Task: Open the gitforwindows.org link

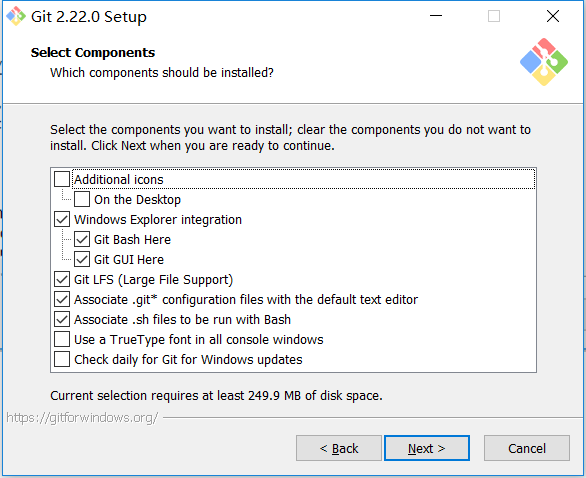Action: tap(82, 417)
